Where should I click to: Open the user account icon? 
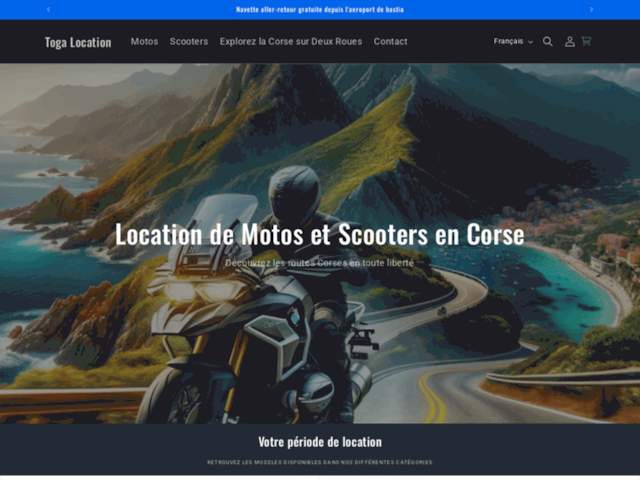tap(570, 42)
